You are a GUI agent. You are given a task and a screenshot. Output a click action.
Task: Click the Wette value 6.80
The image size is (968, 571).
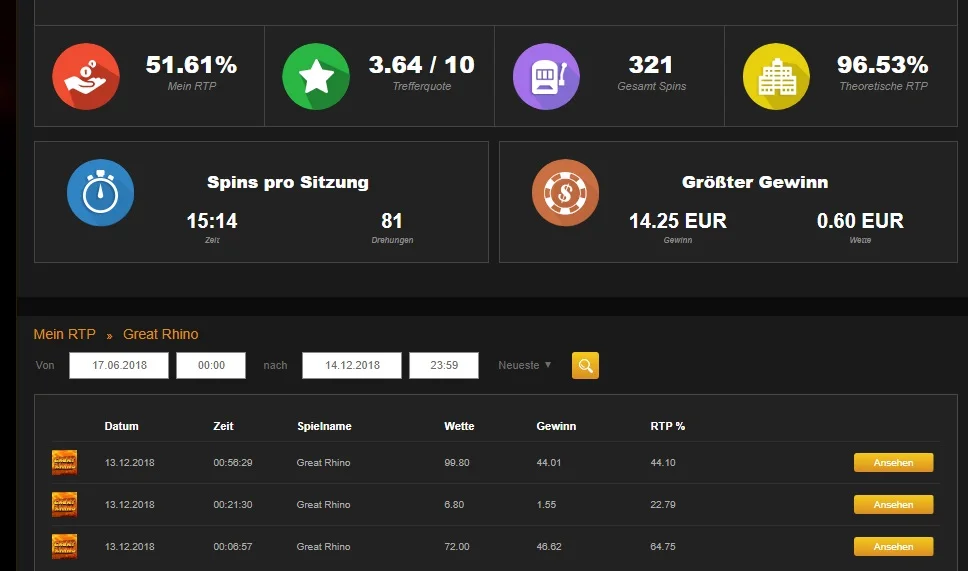(454, 504)
